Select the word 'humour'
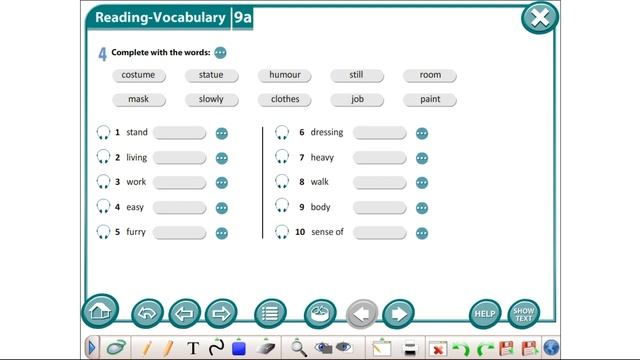Viewport: 640px width, 360px height. (x=284, y=76)
